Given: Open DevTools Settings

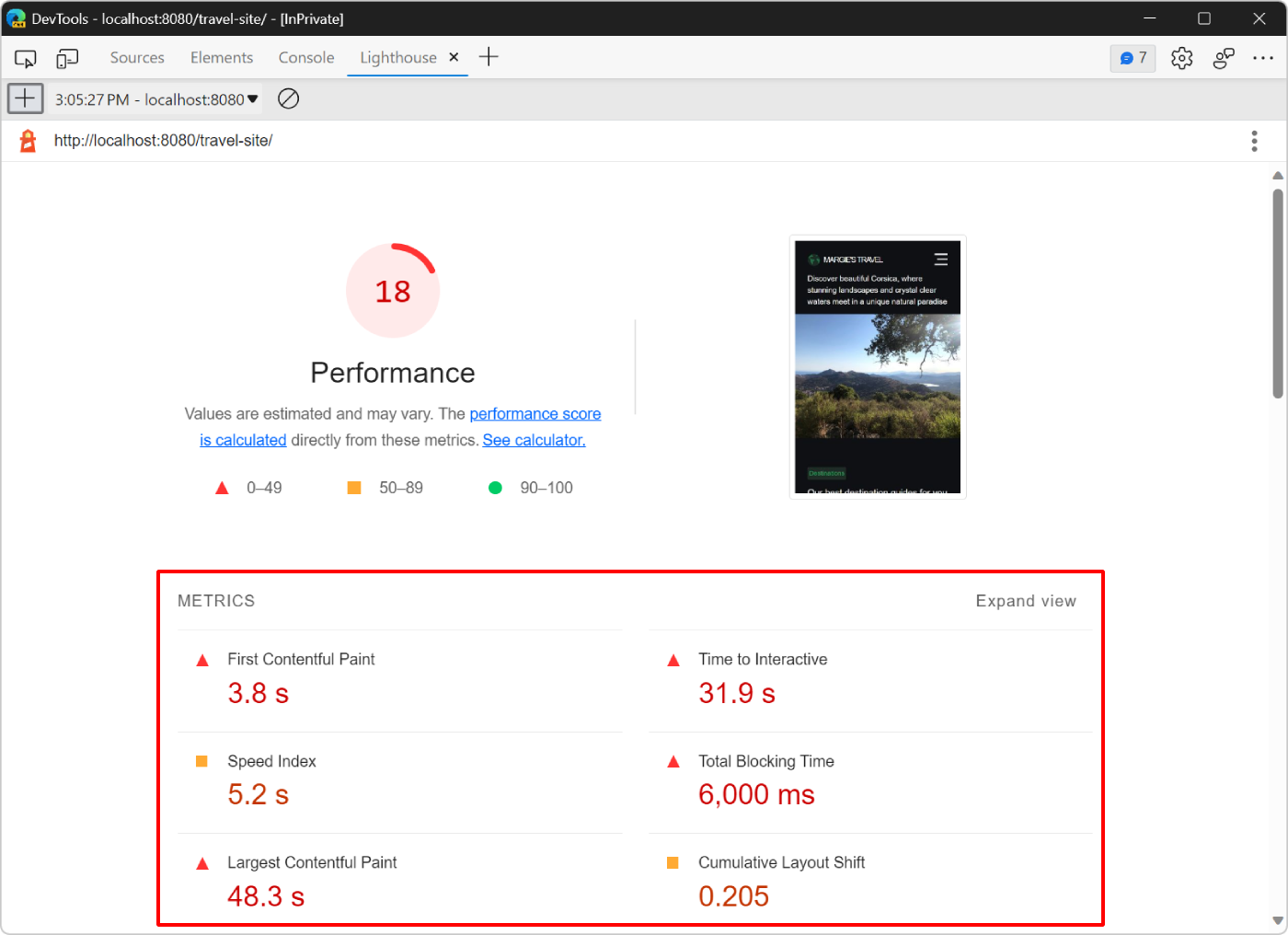Looking at the screenshot, I should click(x=1181, y=57).
